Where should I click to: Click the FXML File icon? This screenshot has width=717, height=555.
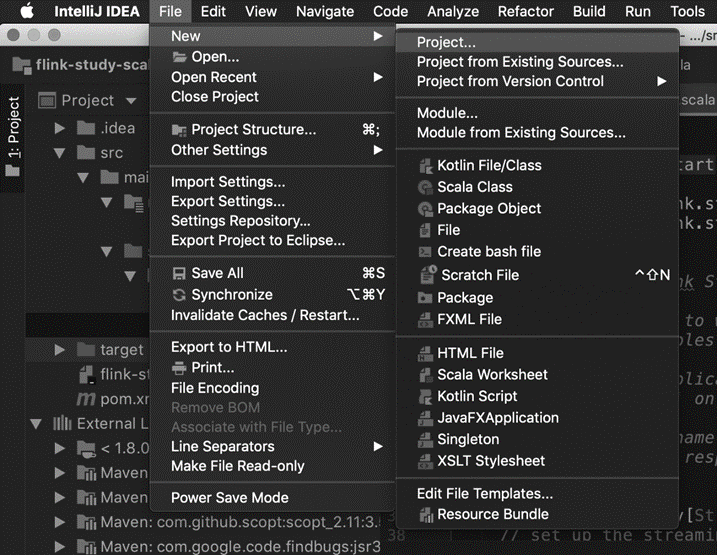(x=426, y=319)
